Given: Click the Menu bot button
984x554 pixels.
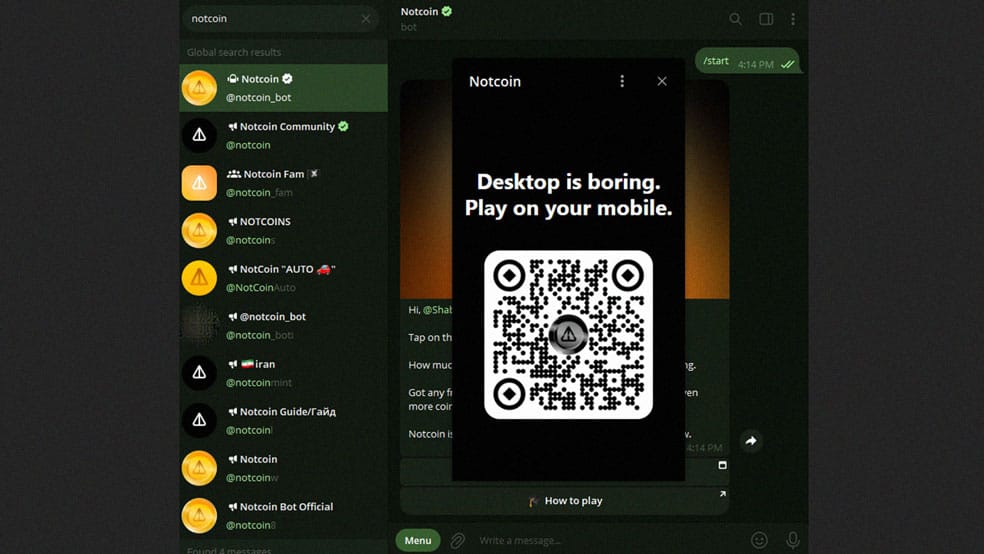Looking at the screenshot, I should pos(418,540).
